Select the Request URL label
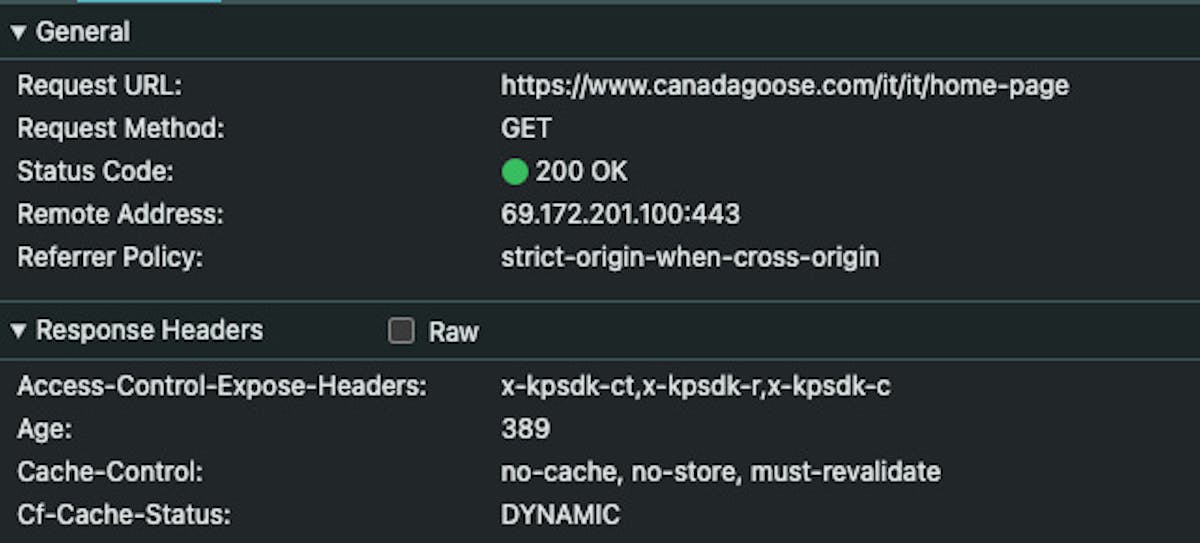 click(x=100, y=86)
